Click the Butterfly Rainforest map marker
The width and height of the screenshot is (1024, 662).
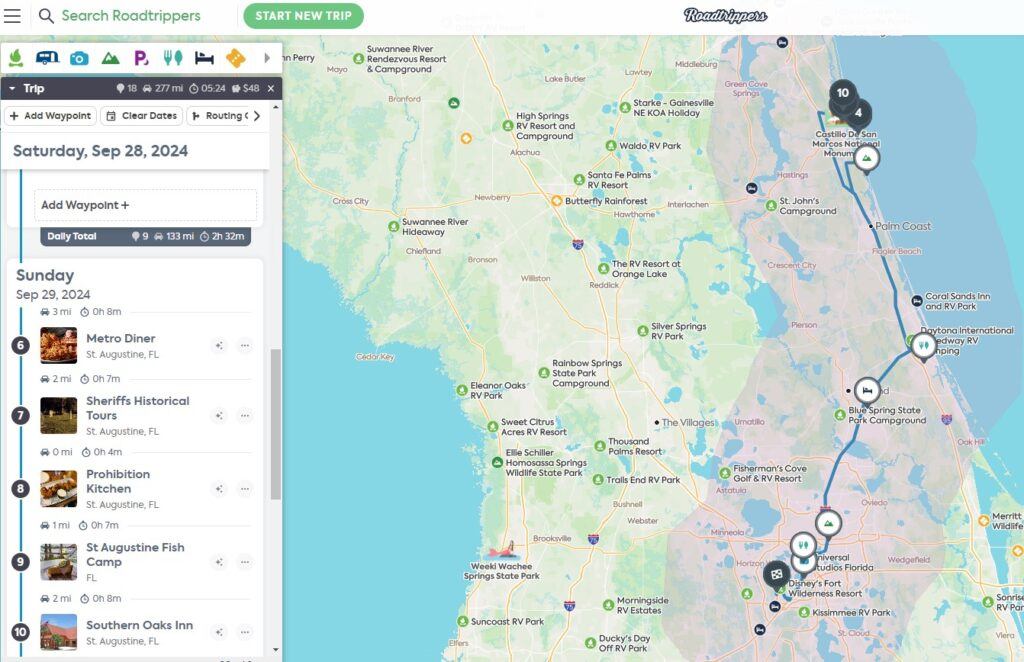point(556,201)
